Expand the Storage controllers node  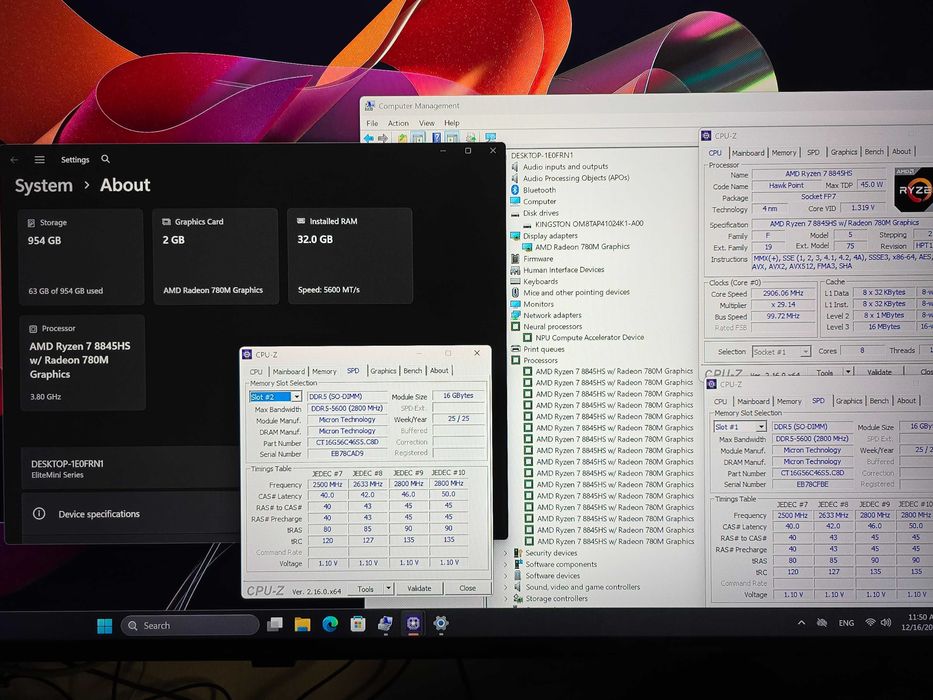pos(506,598)
